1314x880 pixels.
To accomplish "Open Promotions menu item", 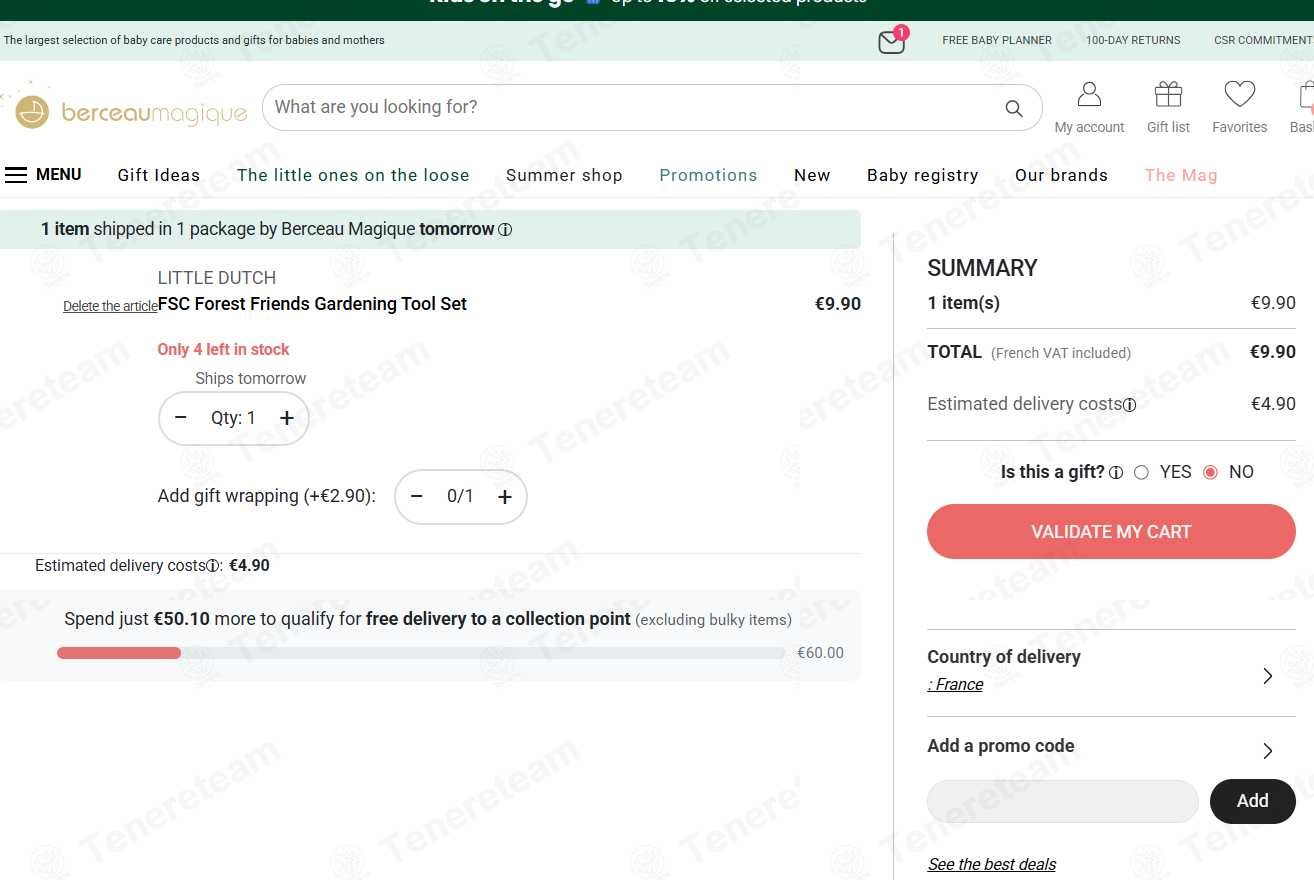I will 708,175.
